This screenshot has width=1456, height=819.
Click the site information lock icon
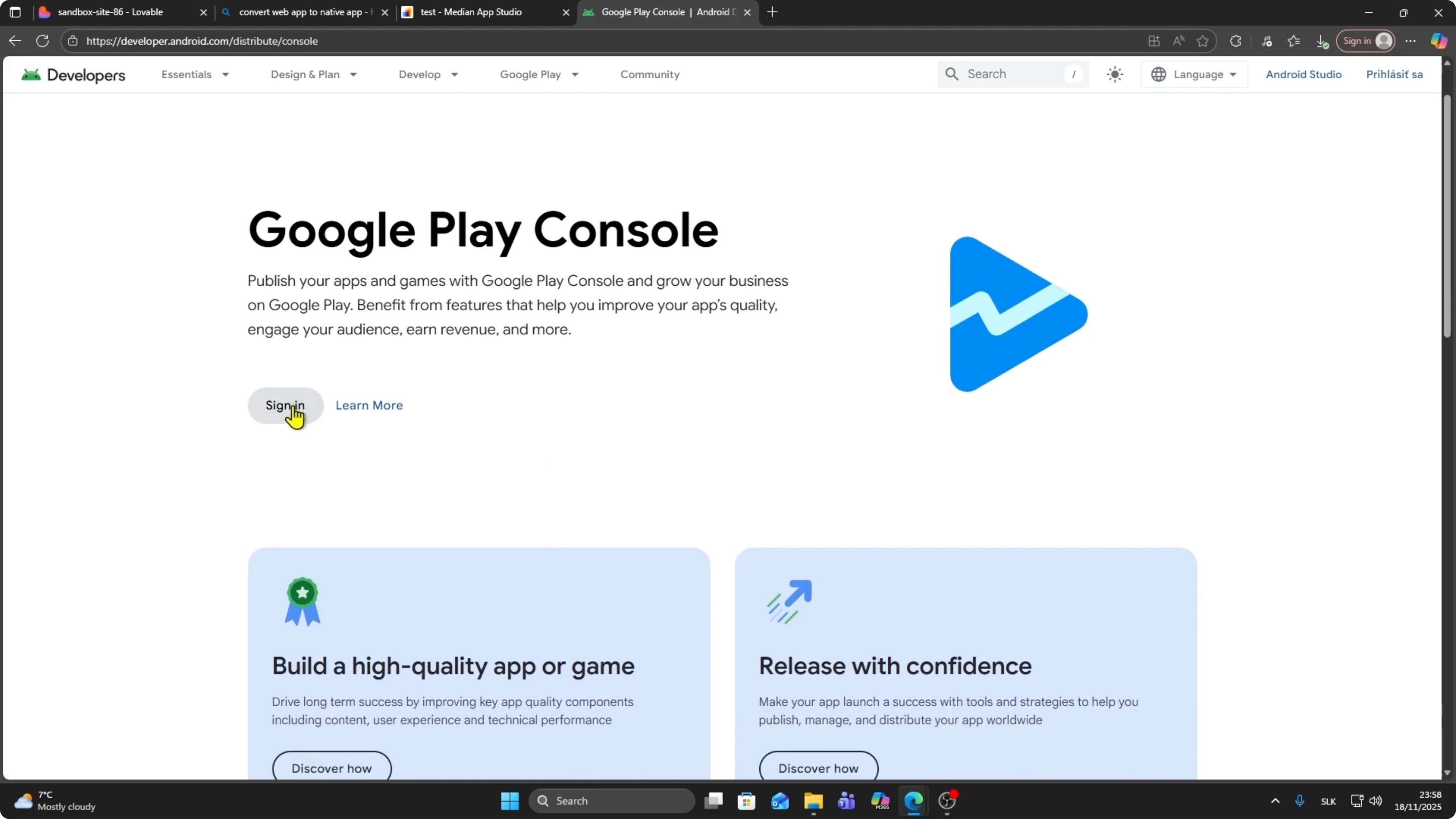pos(72,41)
